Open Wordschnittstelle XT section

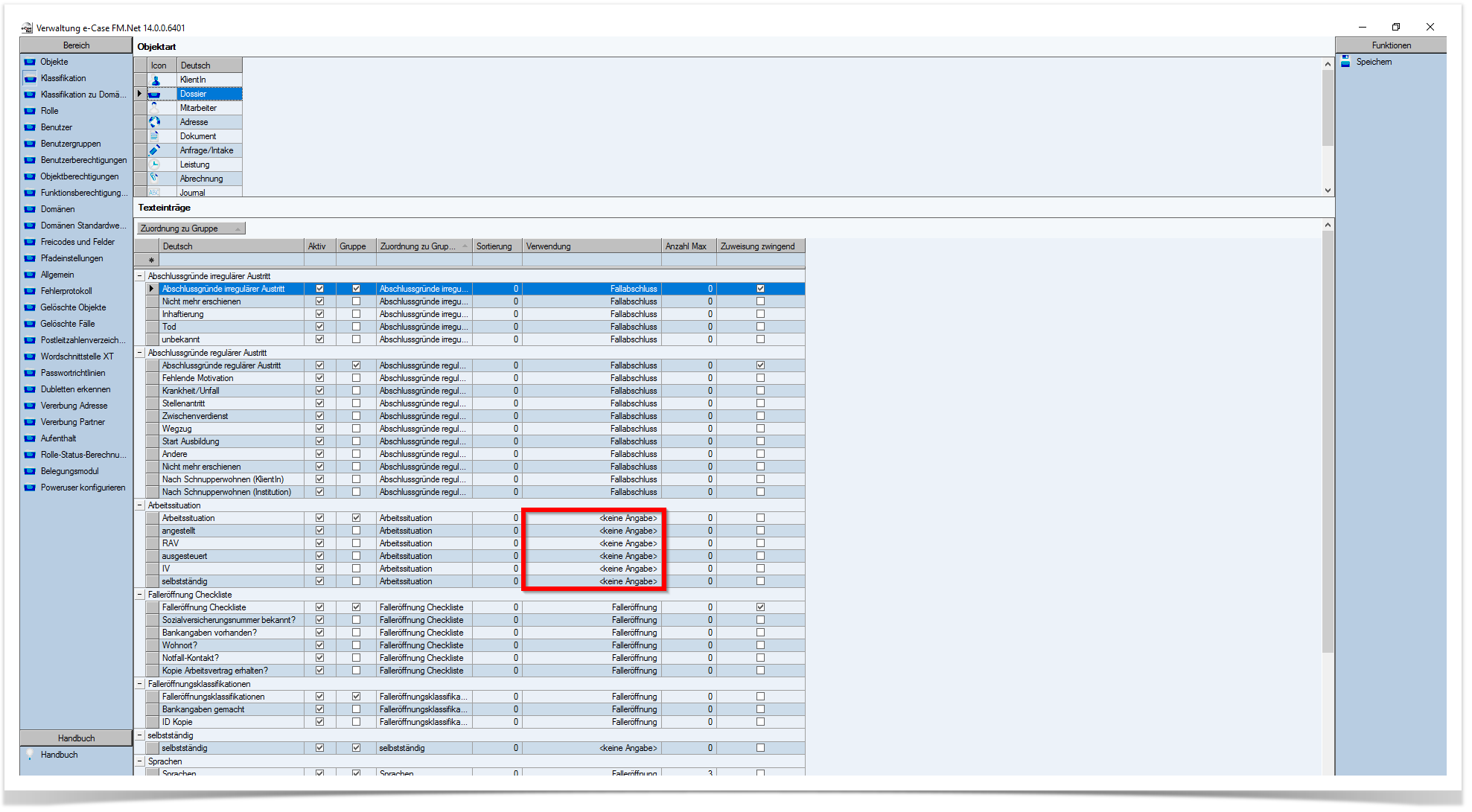coord(77,357)
